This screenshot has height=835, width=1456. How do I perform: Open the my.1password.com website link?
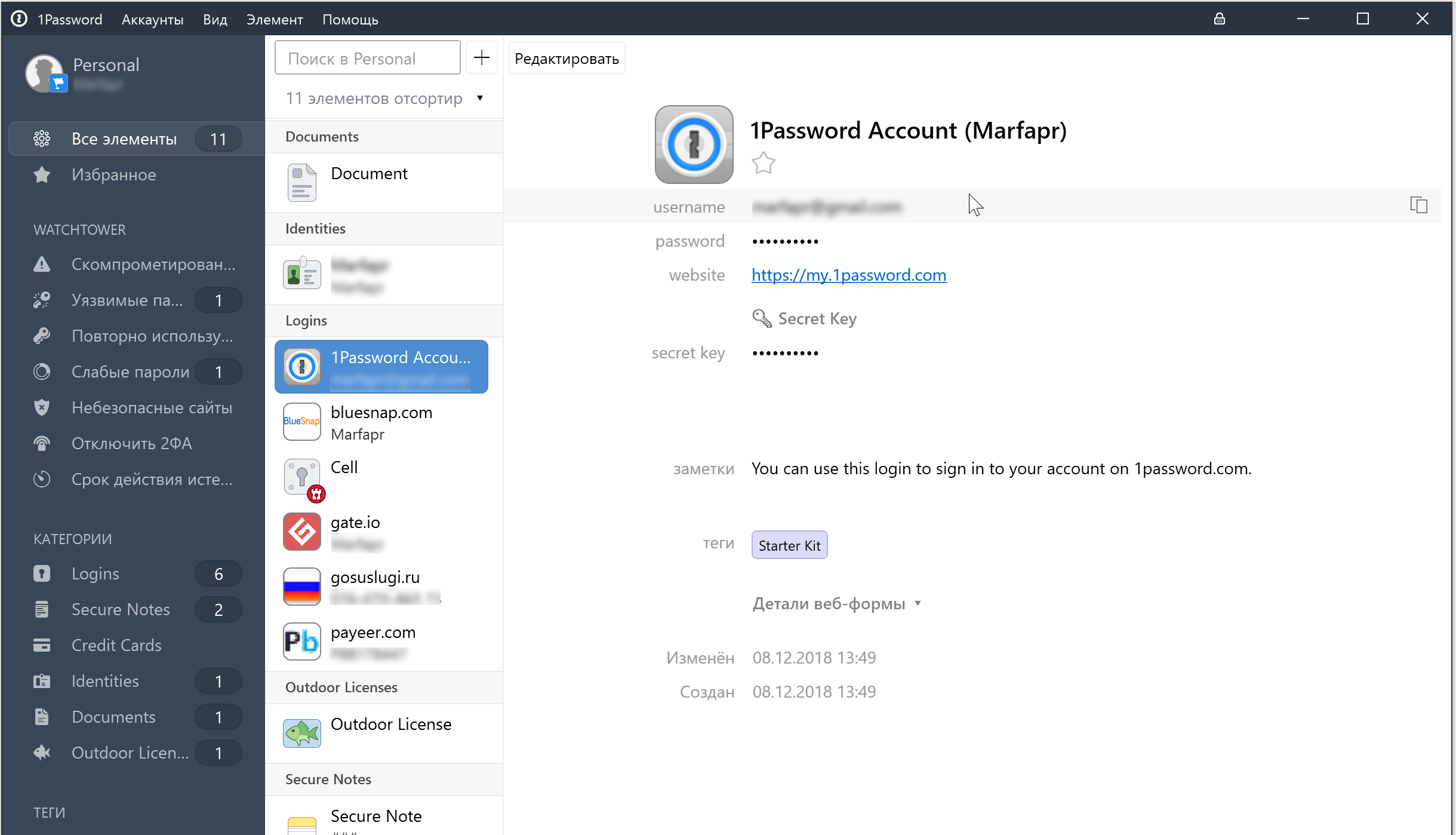[x=848, y=275]
